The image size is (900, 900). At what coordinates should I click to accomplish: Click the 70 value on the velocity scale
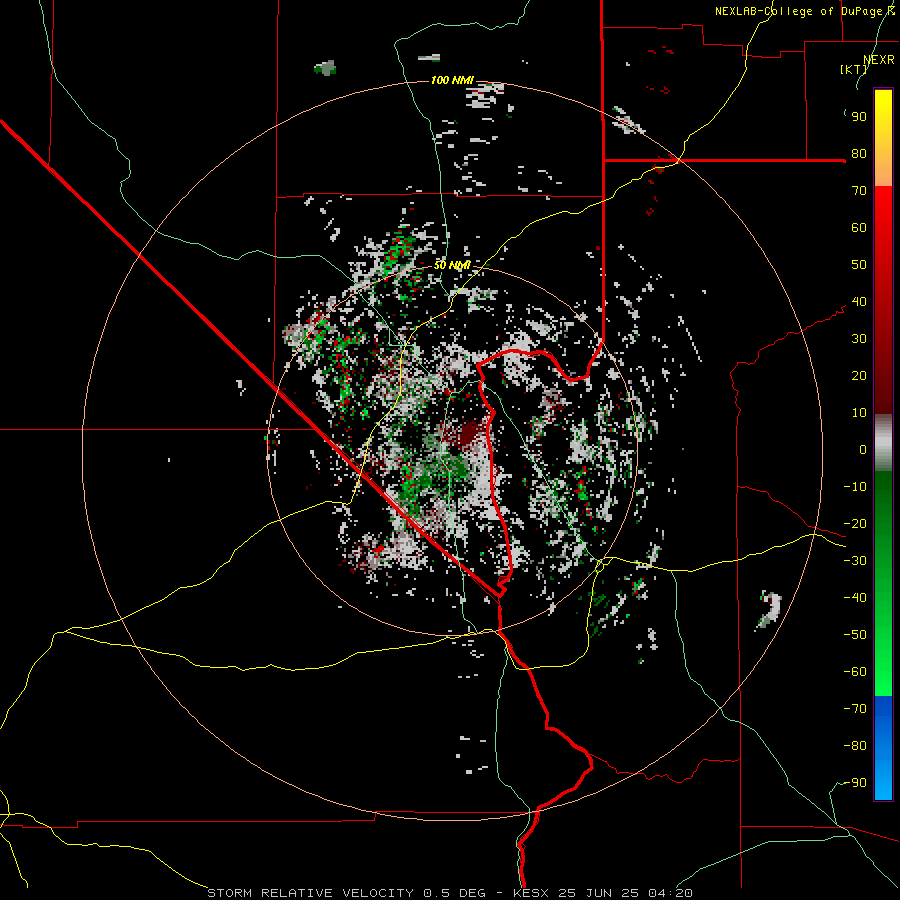click(859, 191)
